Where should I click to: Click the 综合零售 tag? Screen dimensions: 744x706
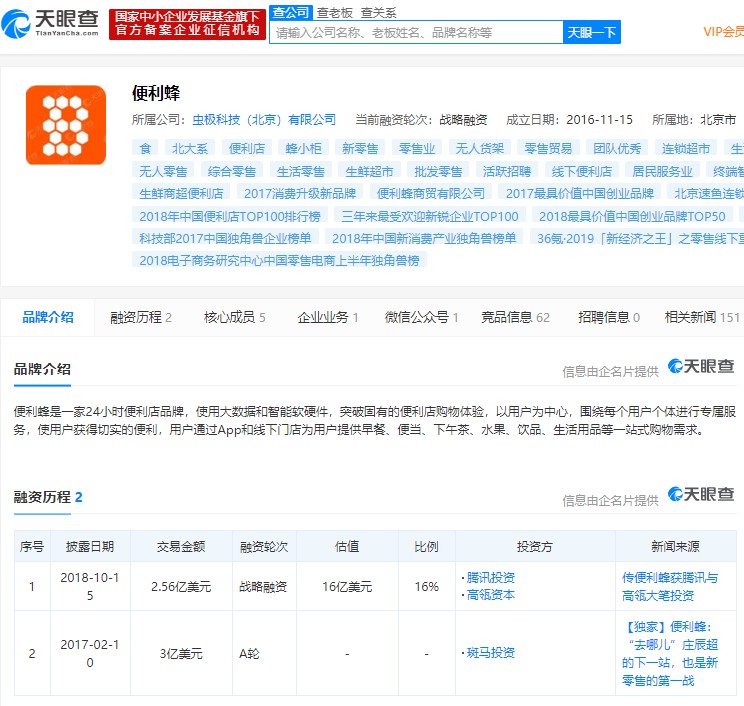click(x=232, y=171)
